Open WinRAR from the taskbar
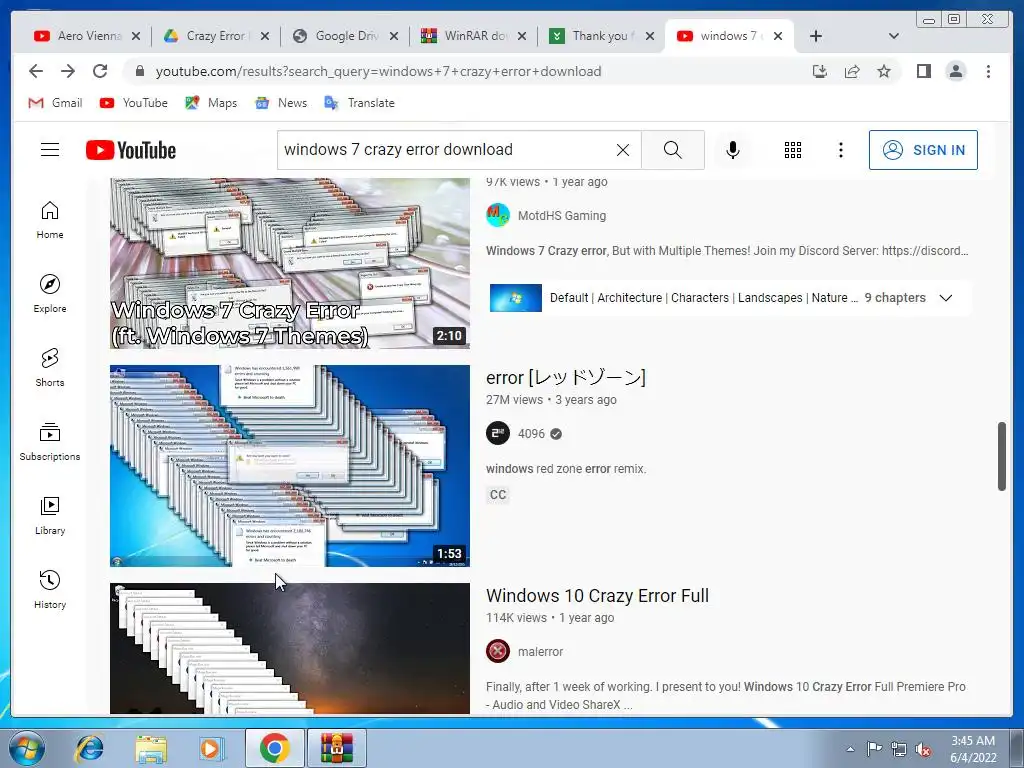The image size is (1024, 768). pos(337,748)
